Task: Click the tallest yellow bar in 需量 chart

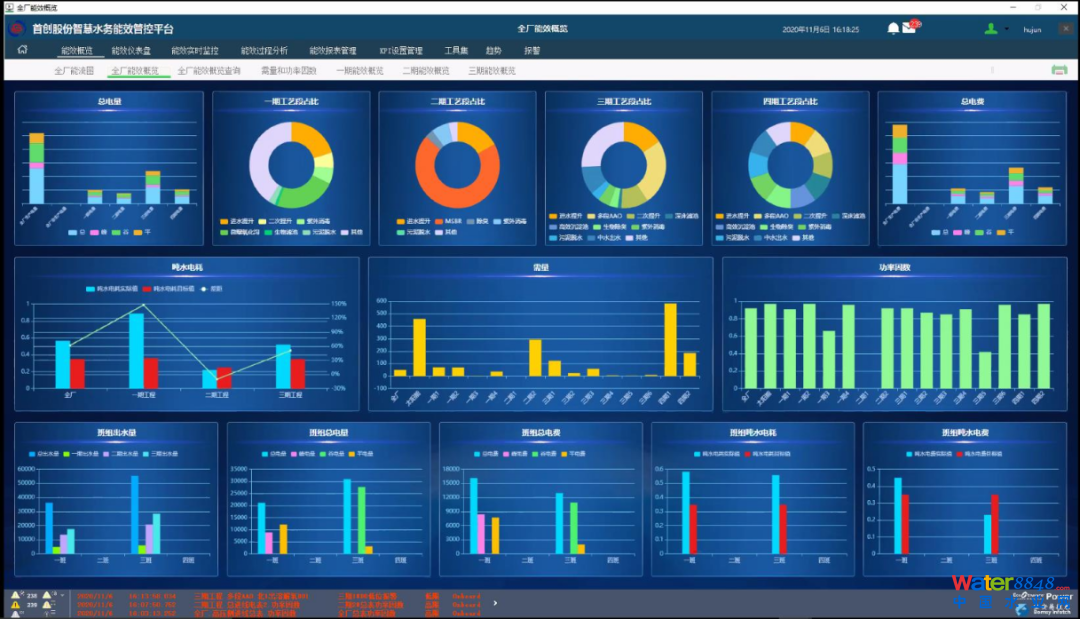Action: point(670,340)
